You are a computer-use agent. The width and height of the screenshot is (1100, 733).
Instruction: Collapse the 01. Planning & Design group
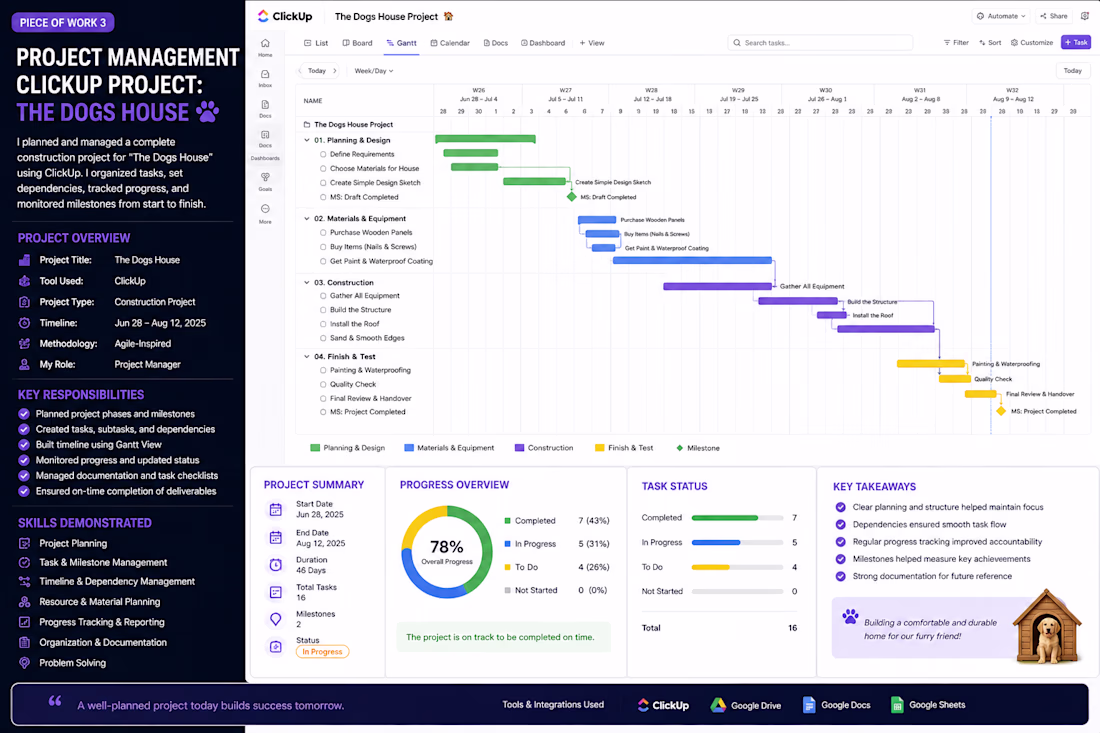click(307, 140)
